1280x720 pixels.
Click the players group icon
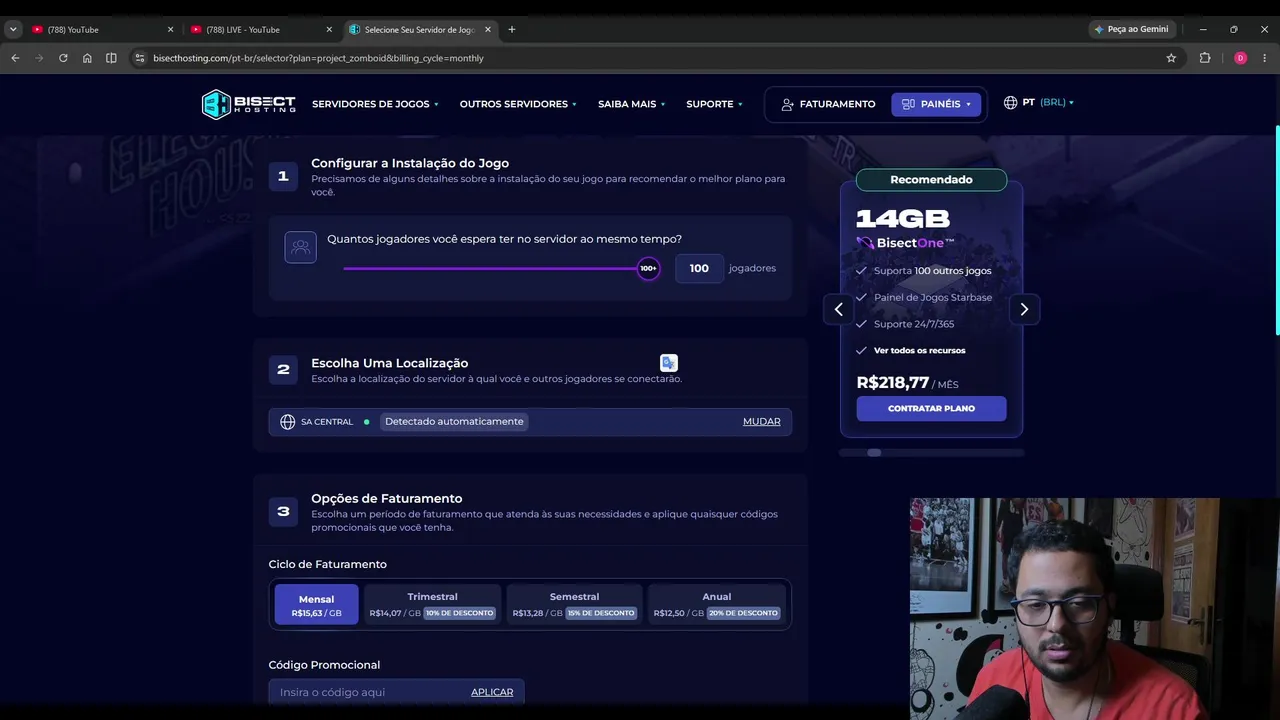click(x=301, y=247)
